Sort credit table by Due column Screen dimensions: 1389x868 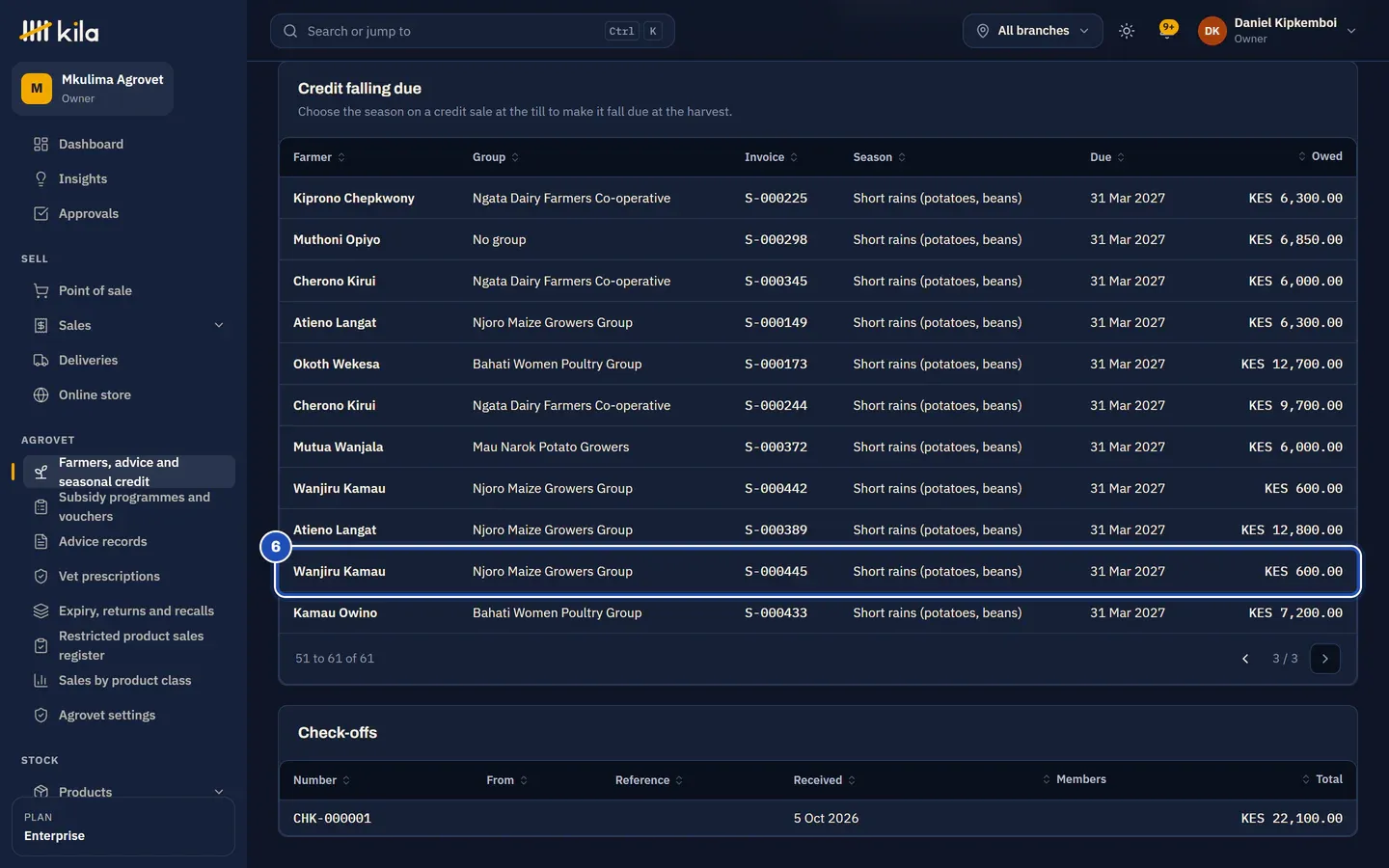[1106, 157]
